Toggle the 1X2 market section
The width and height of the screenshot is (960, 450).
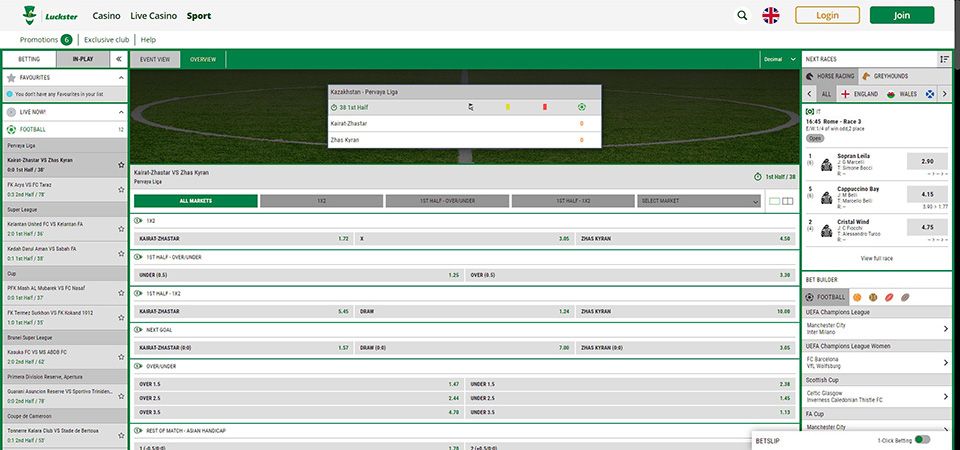[138, 220]
